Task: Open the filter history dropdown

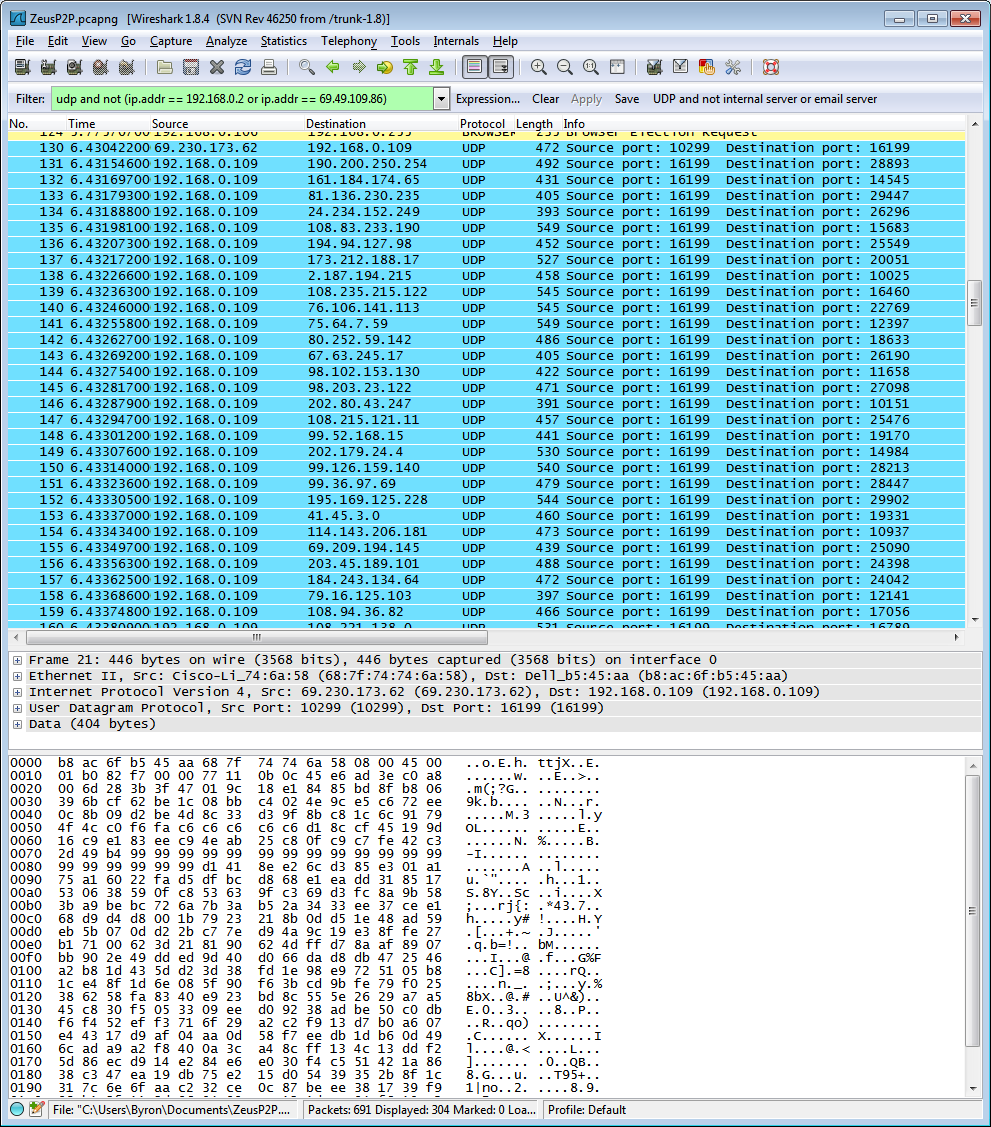Action: (441, 98)
